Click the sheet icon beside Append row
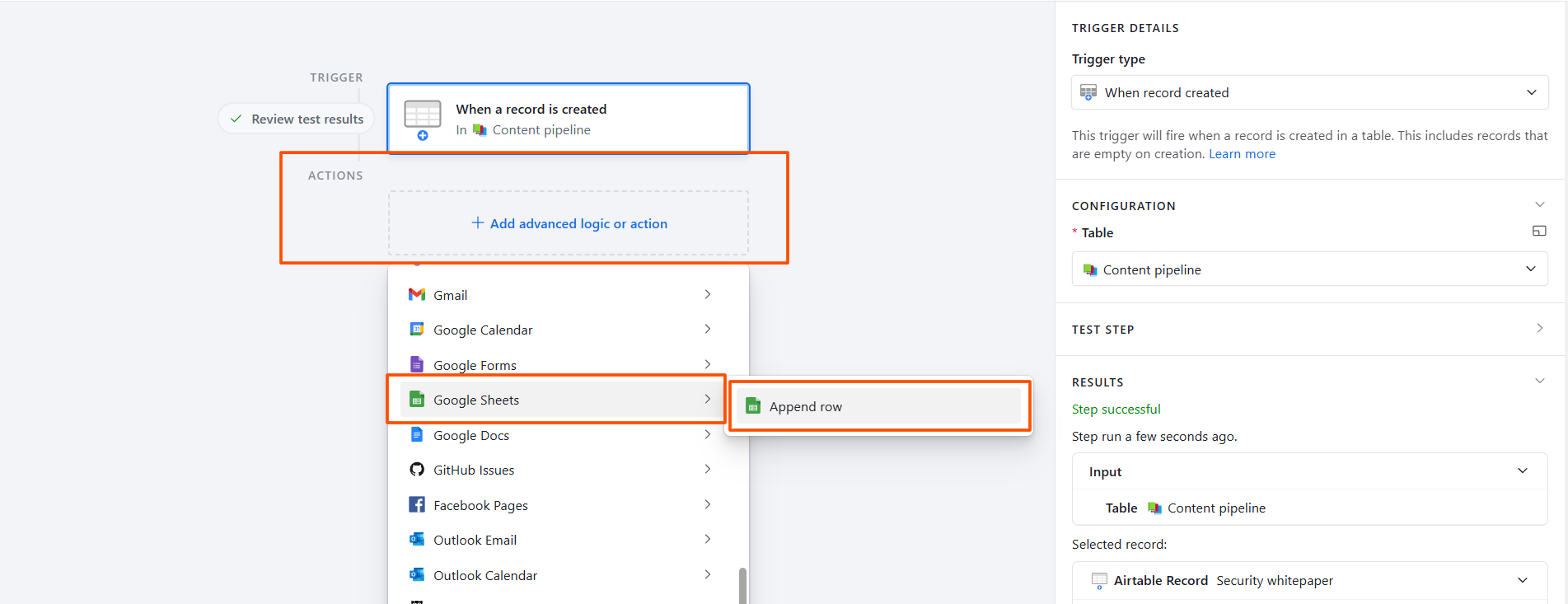 [753, 406]
